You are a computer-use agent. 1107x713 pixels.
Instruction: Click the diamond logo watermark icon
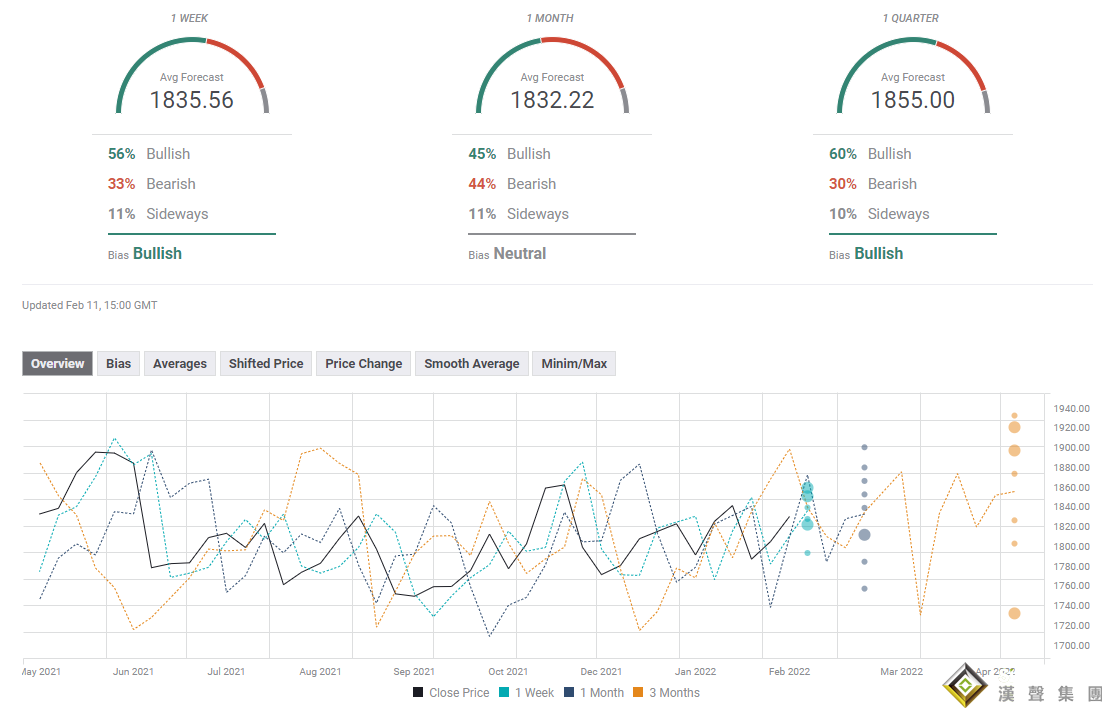(x=962, y=686)
